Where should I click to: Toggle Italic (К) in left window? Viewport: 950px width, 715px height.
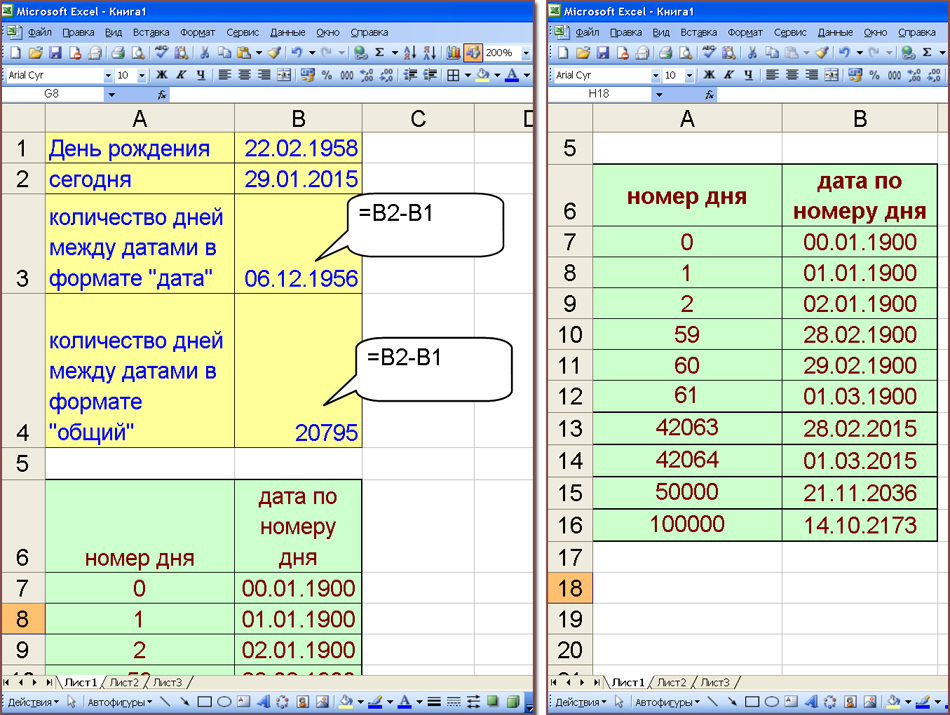pos(181,75)
